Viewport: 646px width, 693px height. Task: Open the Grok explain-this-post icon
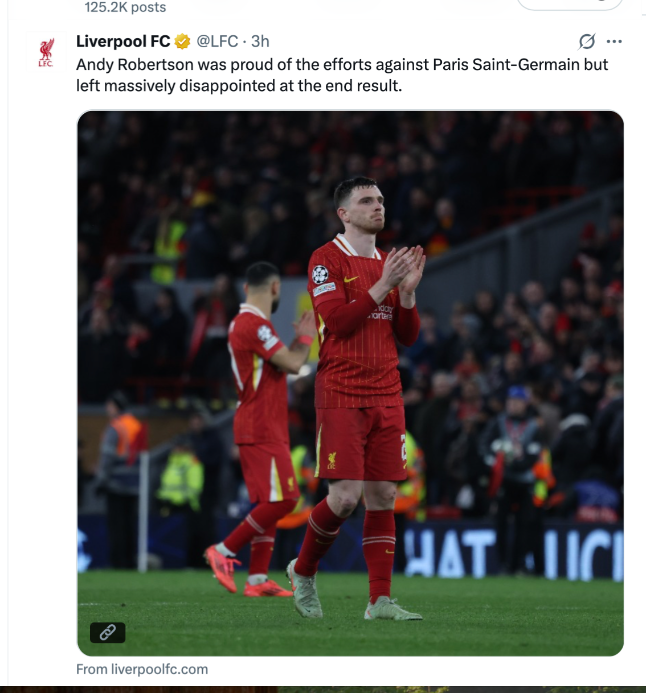pyautogui.click(x=587, y=42)
